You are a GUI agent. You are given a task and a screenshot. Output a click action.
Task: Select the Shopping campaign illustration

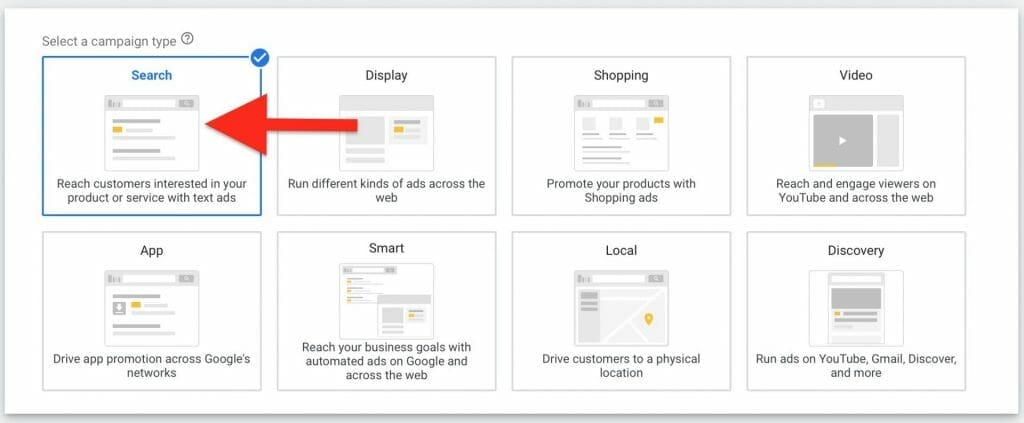pos(621,133)
